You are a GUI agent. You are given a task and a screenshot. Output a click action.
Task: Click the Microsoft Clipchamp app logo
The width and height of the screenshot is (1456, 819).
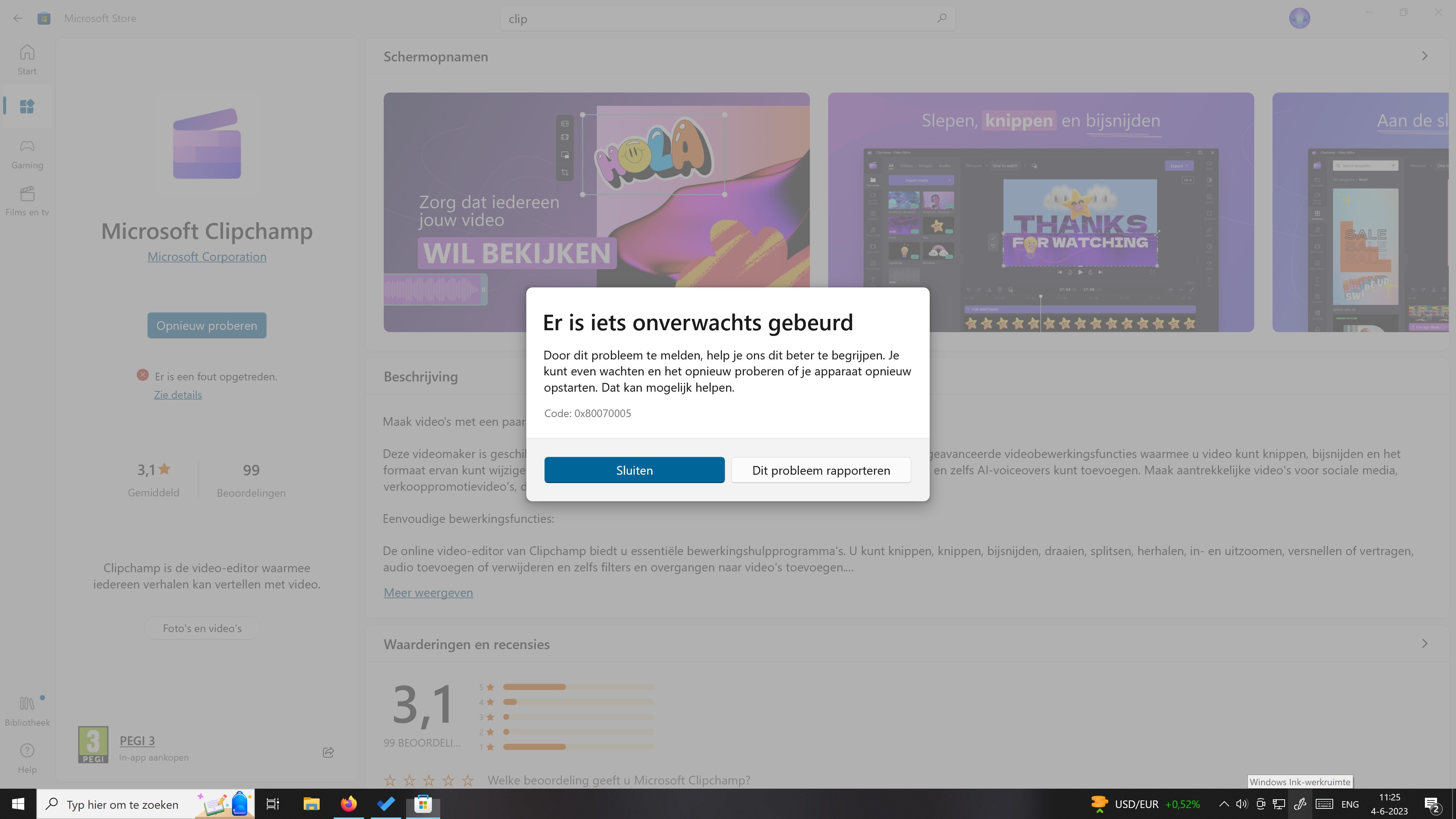[x=207, y=144]
